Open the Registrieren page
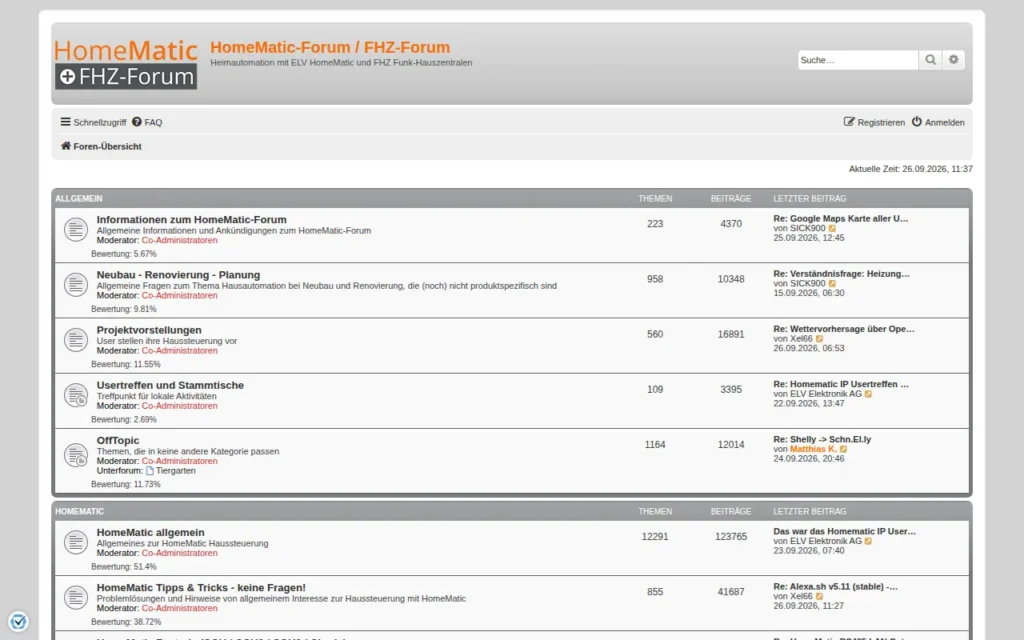 click(x=874, y=122)
